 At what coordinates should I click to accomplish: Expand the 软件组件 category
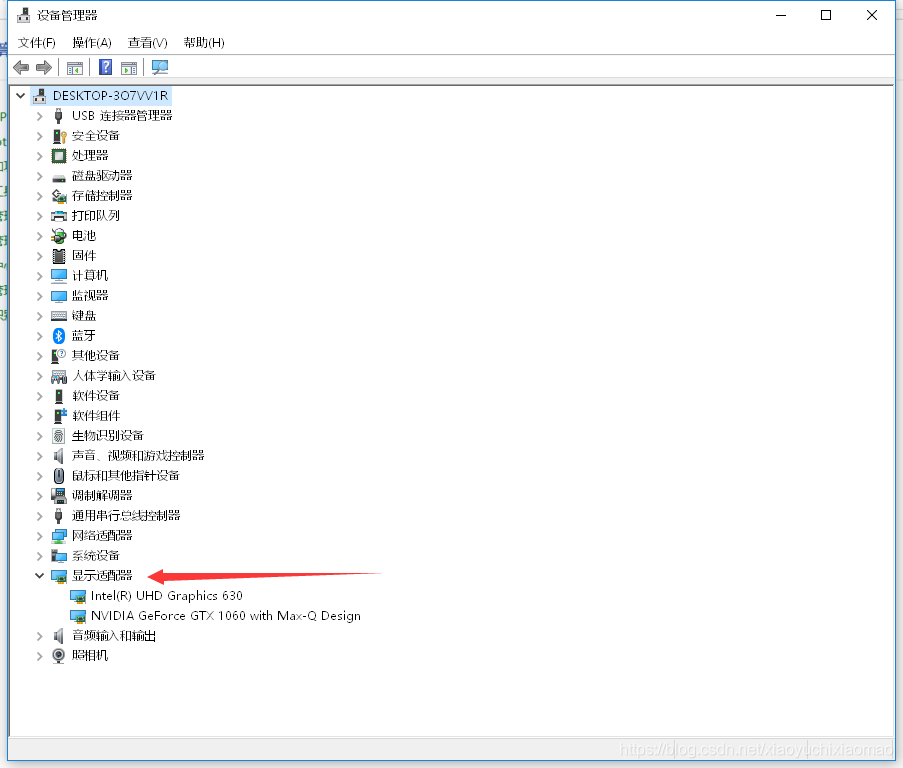(39, 416)
